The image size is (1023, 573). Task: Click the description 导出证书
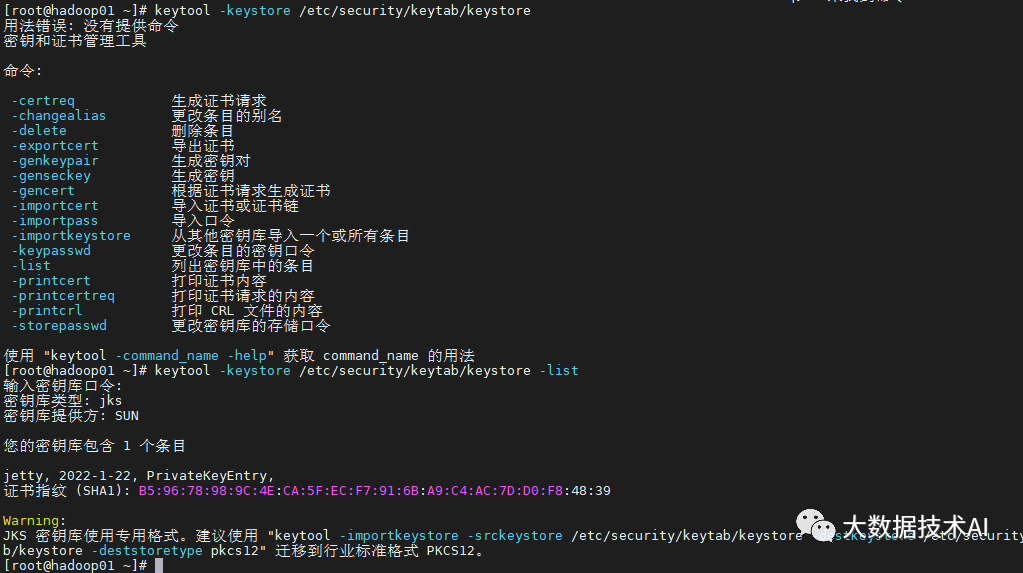(x=202, y=146)
